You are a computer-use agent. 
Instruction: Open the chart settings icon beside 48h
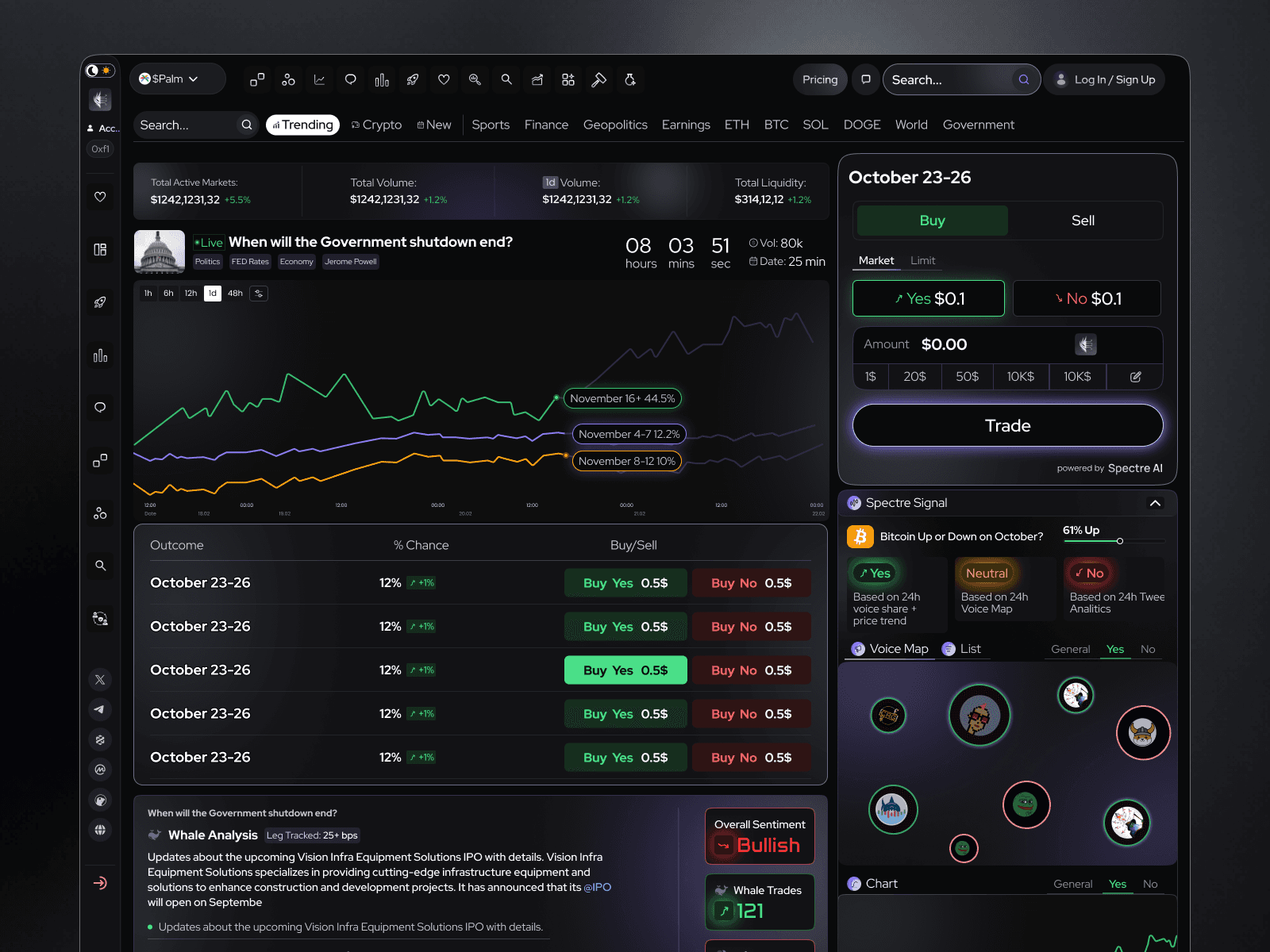(x=259, y=294)
